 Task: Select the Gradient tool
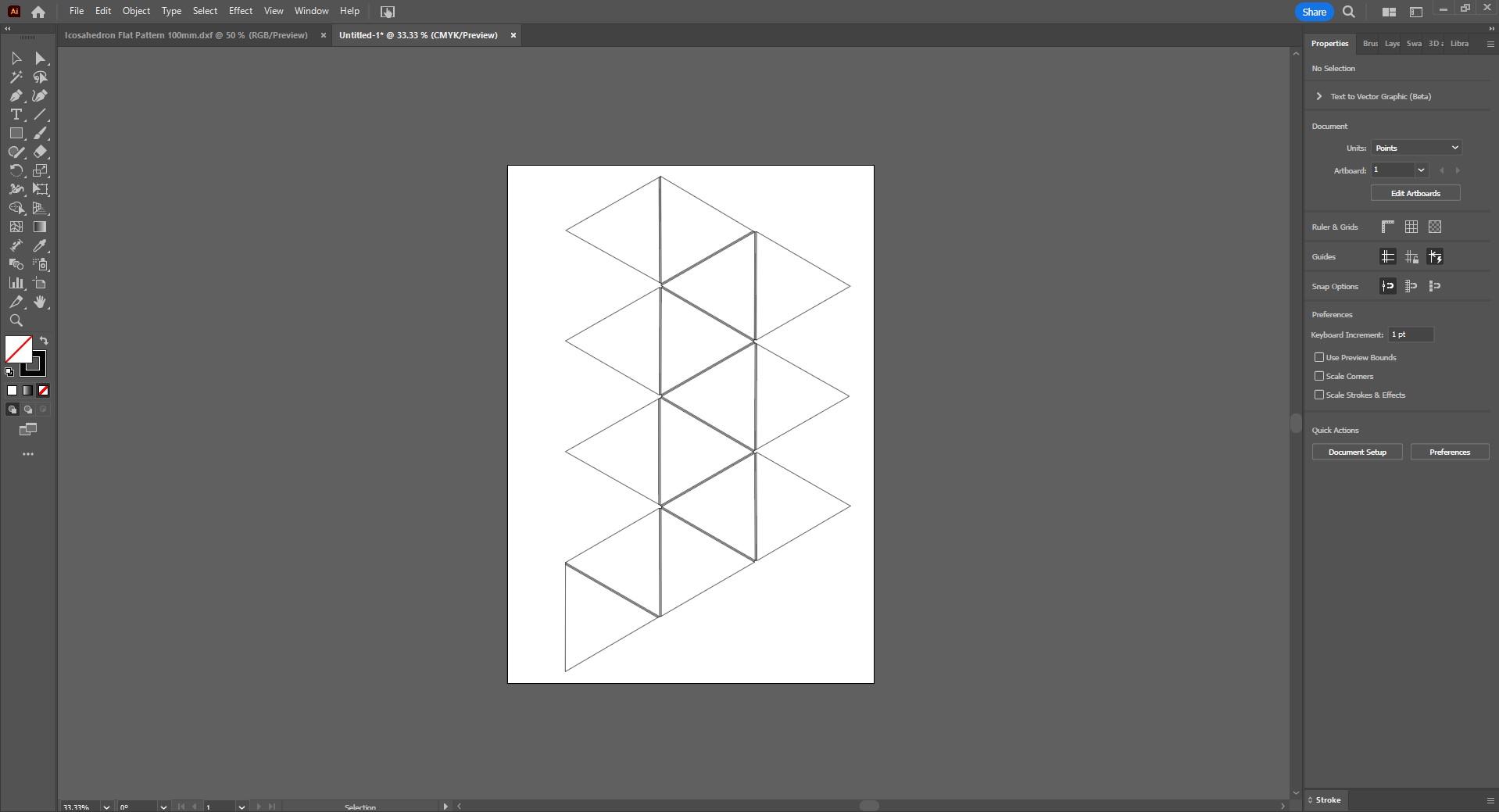pyautogui.click(x=41, y=227)
